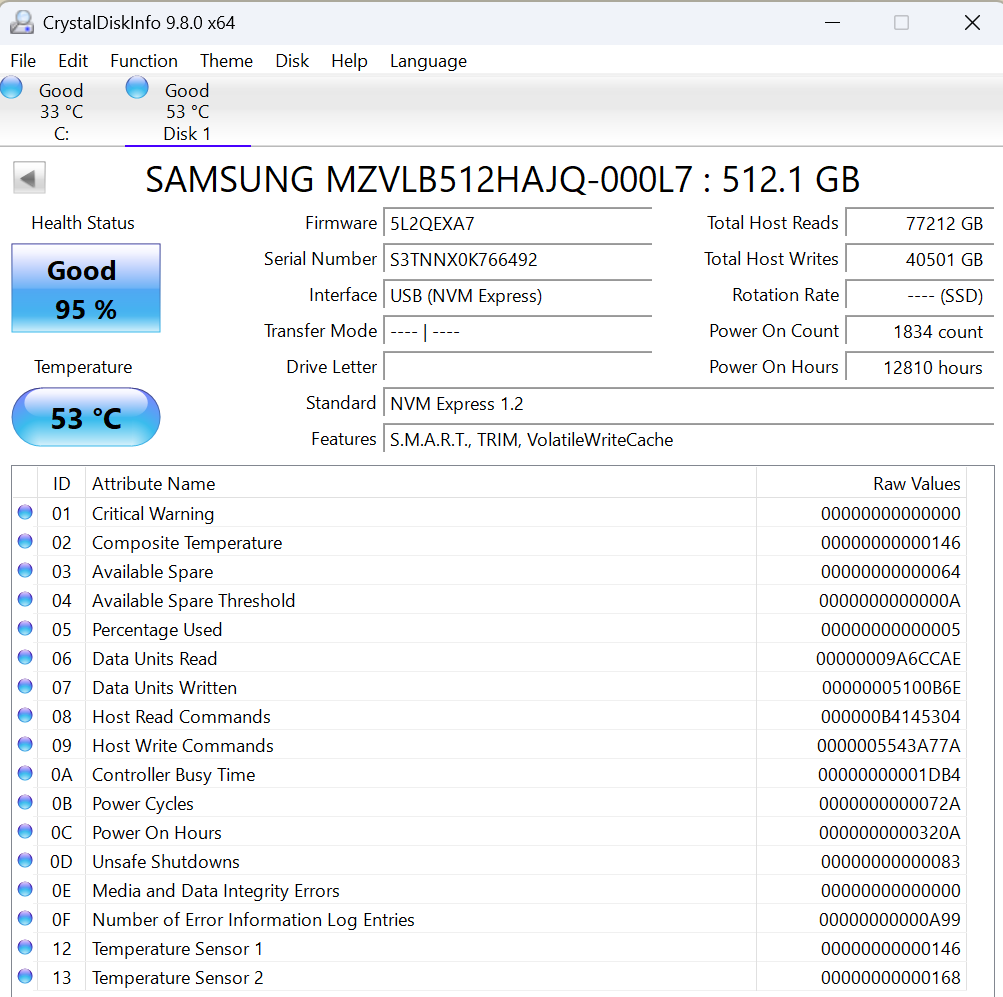Click the Good 95 % health status button

click(x=86, y=288)
